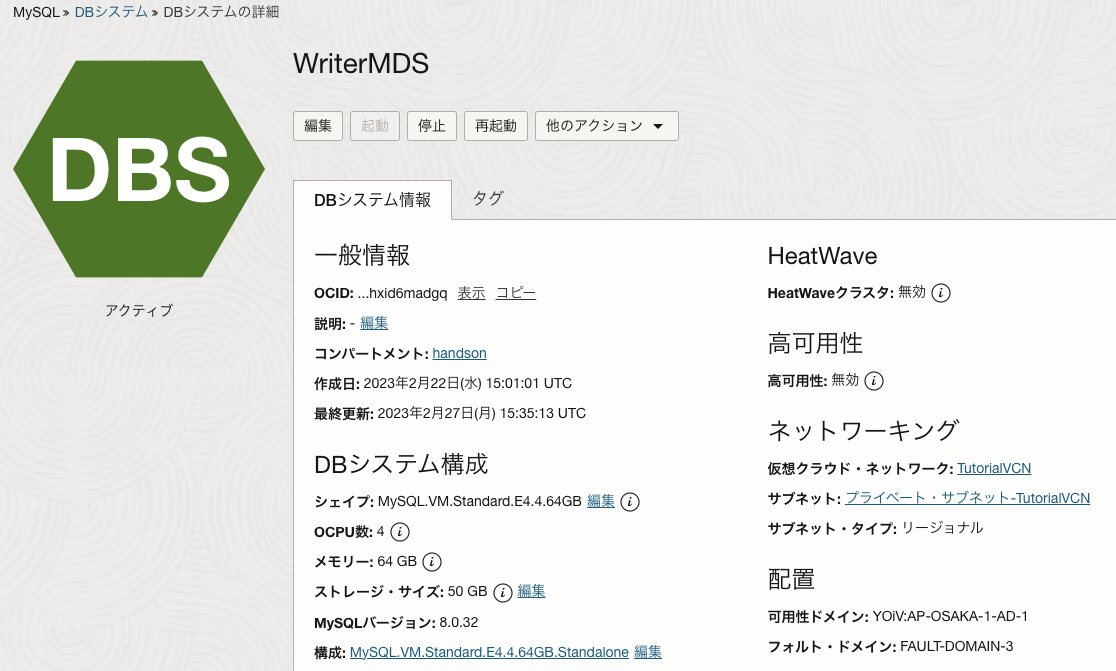The height and width of the screenshot is (671, 1116).
Task: Switch to the タグ tab
Action: [488, 198]
